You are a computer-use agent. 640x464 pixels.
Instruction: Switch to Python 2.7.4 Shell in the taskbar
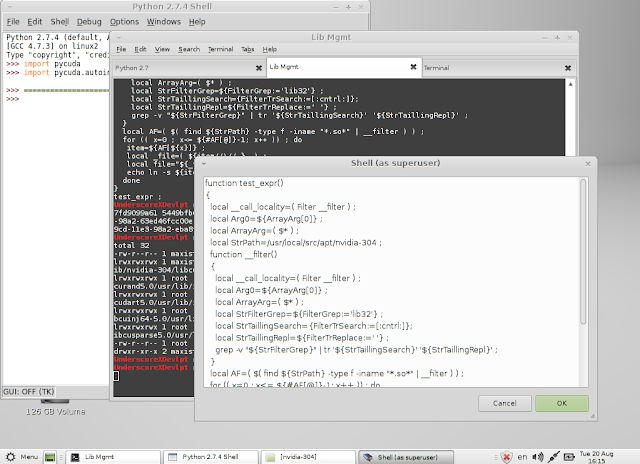(x=210, y=457)
